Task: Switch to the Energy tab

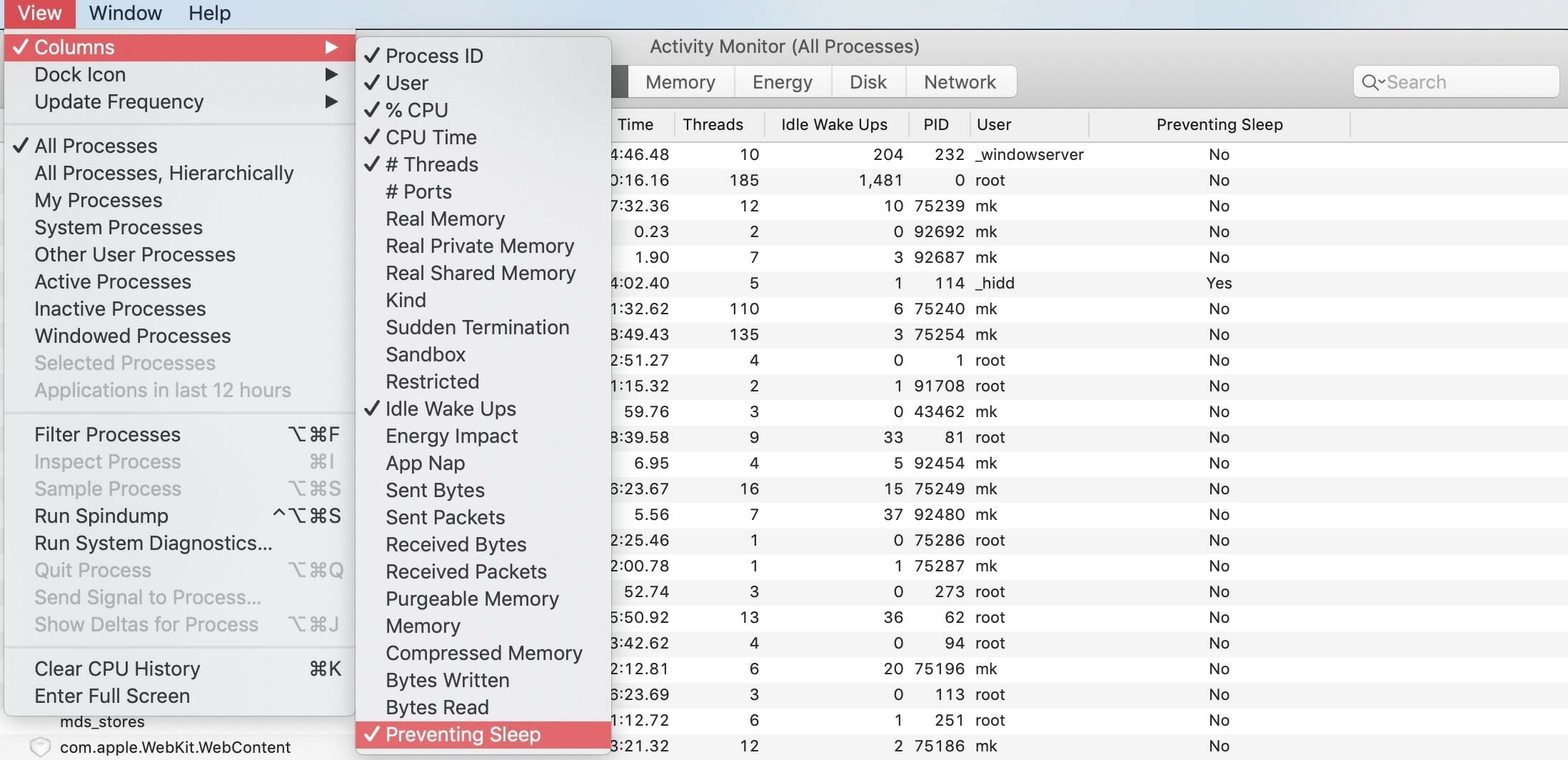Action: tap(782, 82)
